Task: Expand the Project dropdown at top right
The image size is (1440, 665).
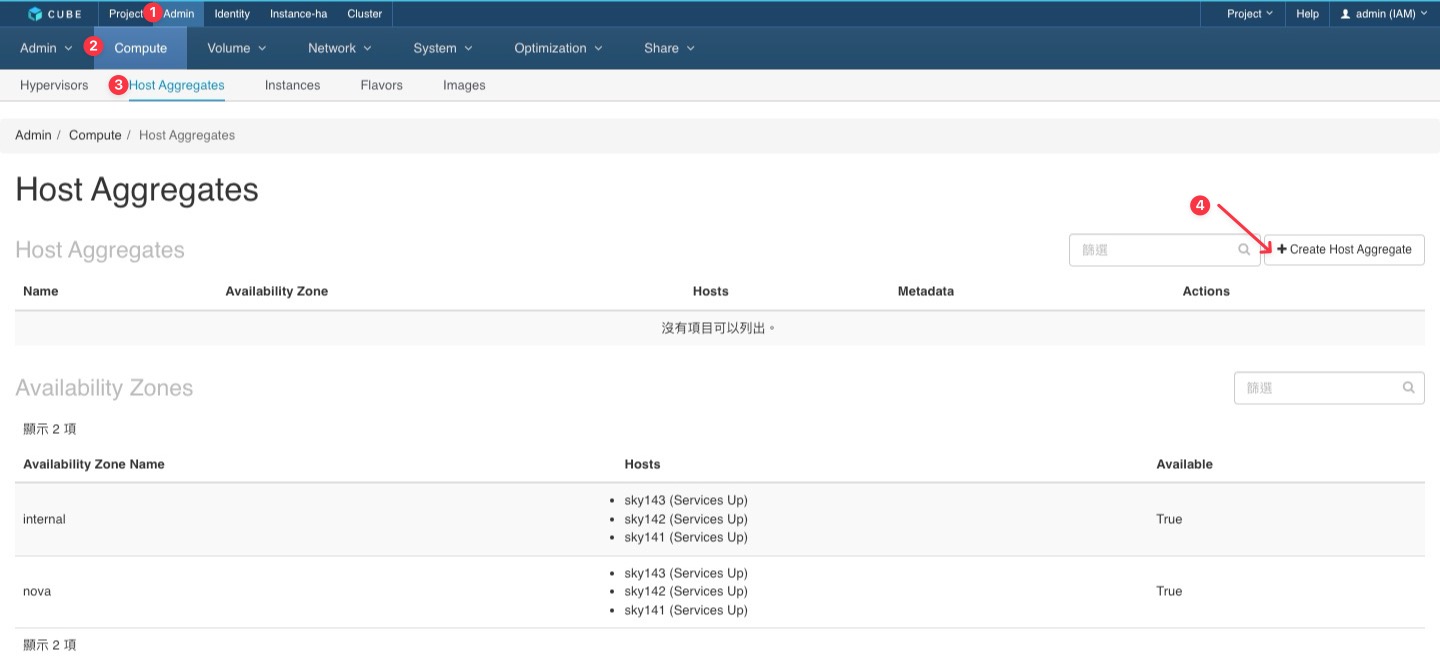Action: 1250,14
